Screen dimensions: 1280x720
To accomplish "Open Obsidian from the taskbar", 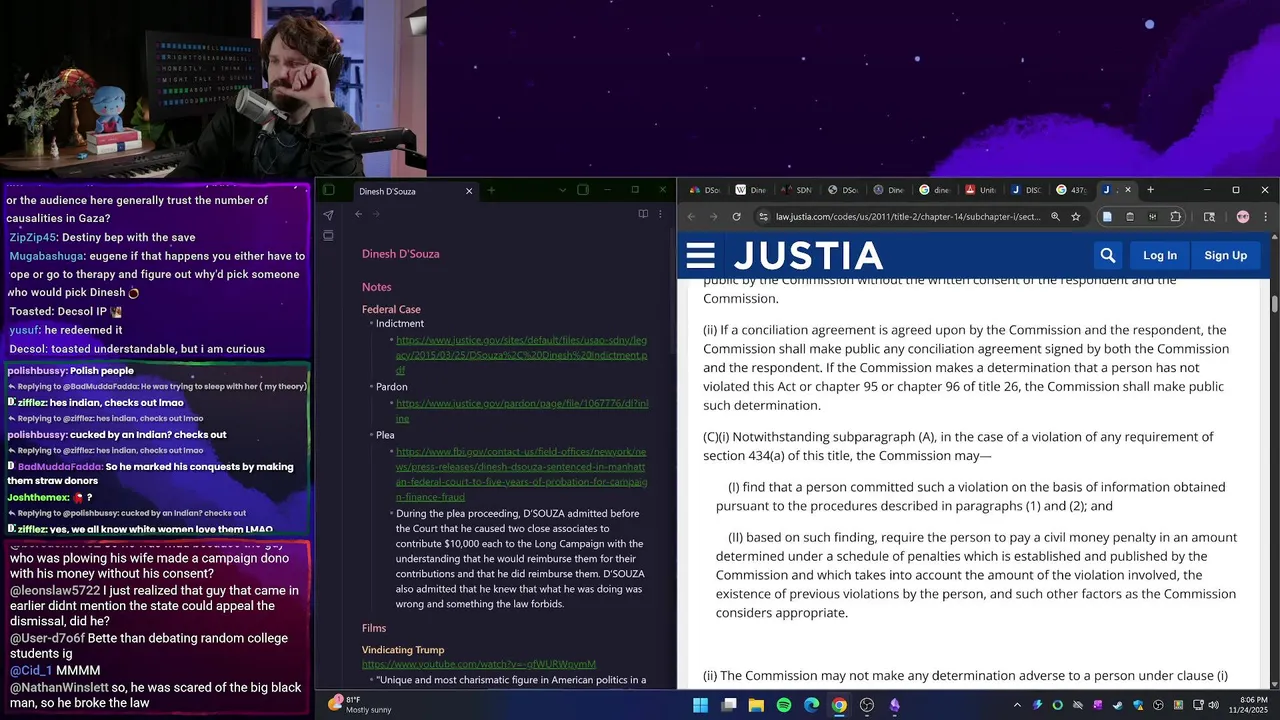I will (895, 705).
